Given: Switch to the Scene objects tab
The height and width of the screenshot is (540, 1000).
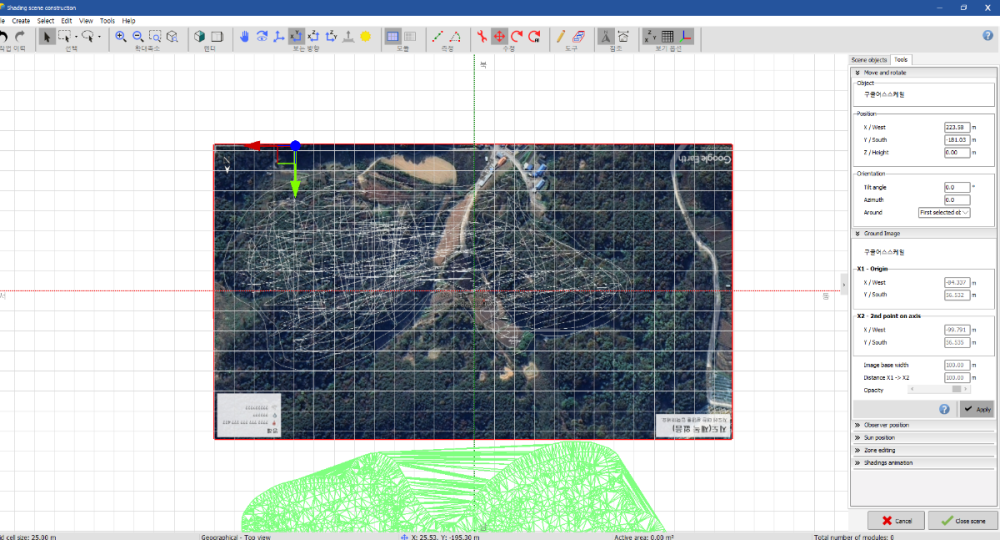Looking at the screenshot, I should point(868,60).
